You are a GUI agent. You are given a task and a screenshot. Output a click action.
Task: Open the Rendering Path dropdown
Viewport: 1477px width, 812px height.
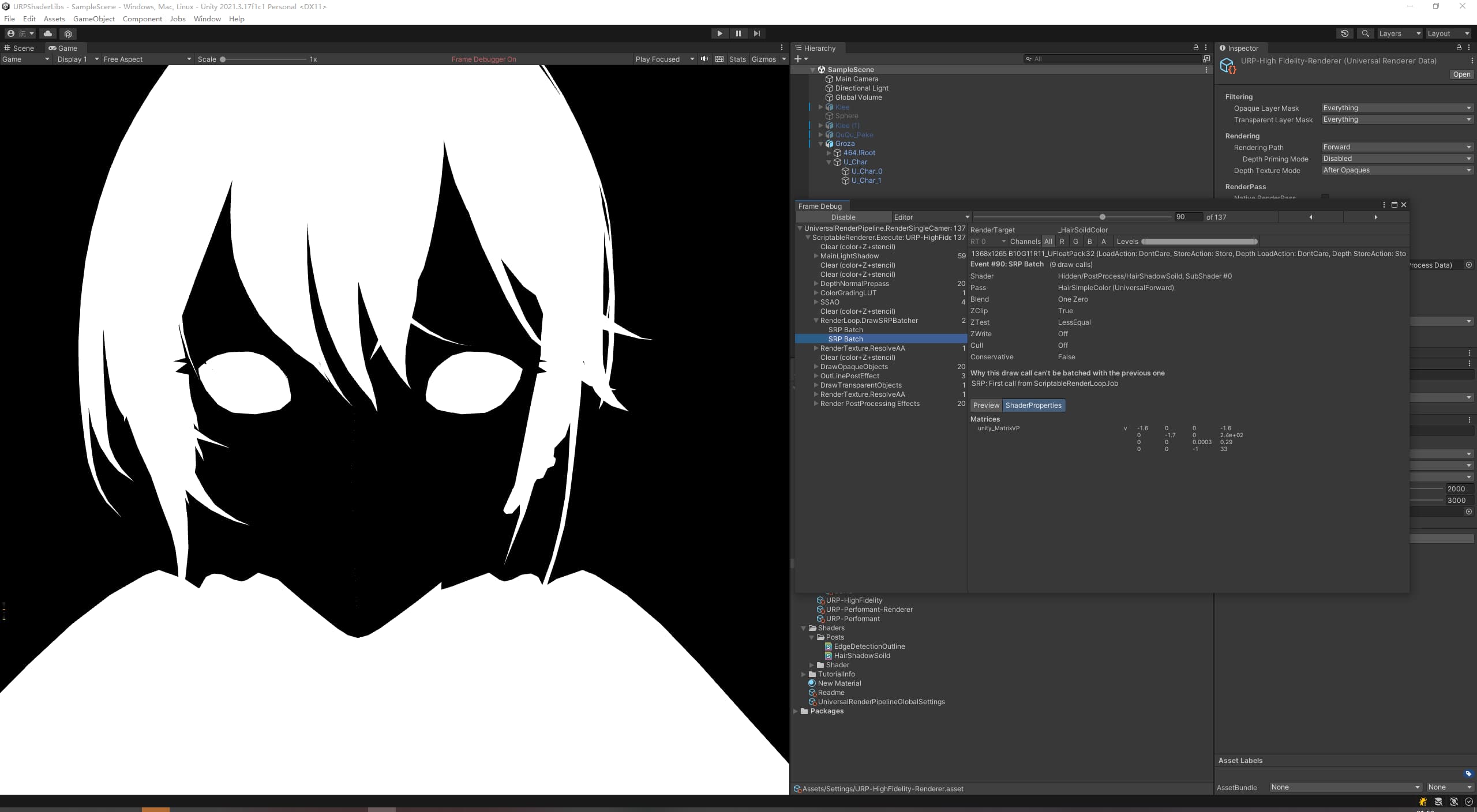1397,147
